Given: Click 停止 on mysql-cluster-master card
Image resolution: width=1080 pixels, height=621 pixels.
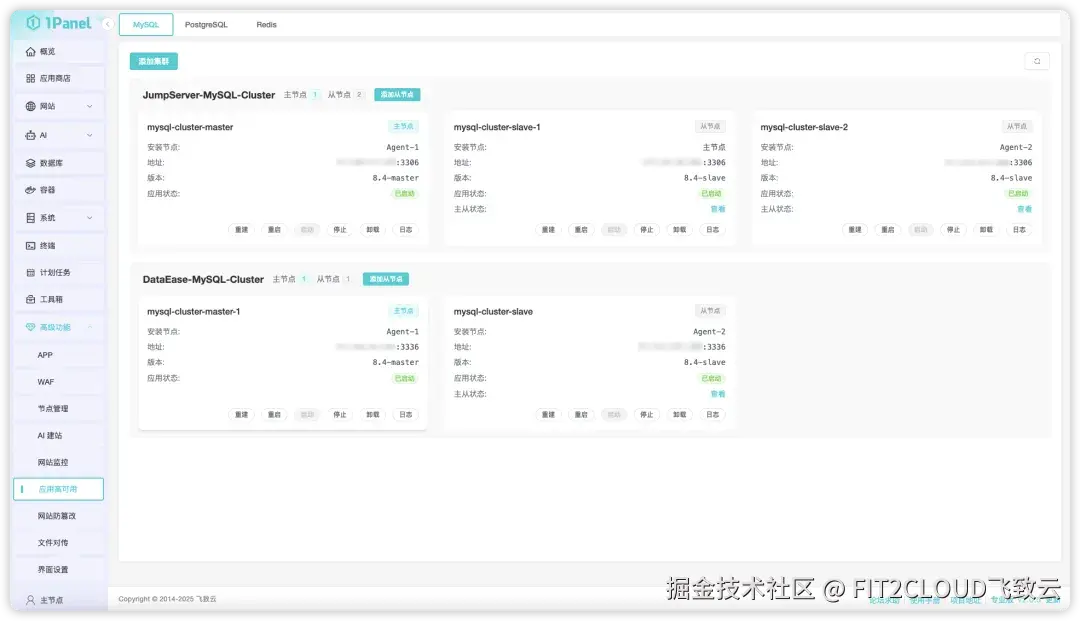Looking at the screenshot, I should [x=340, y=230].
